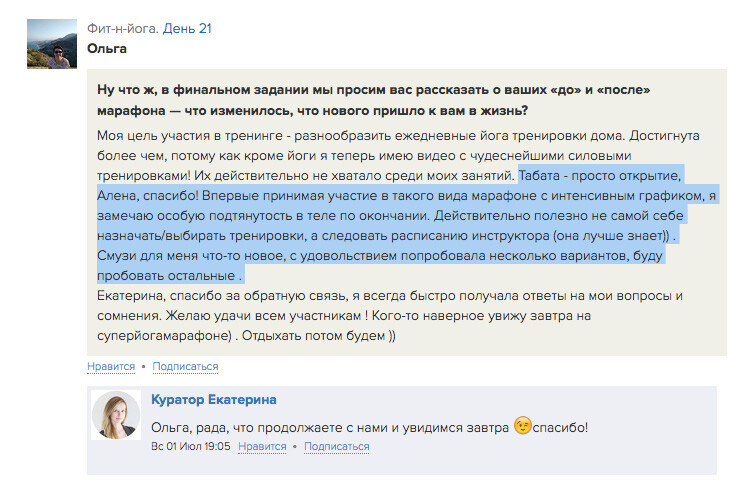Click the author name Ольга
This screenshot has height=497, width=748.
point(107,49)
